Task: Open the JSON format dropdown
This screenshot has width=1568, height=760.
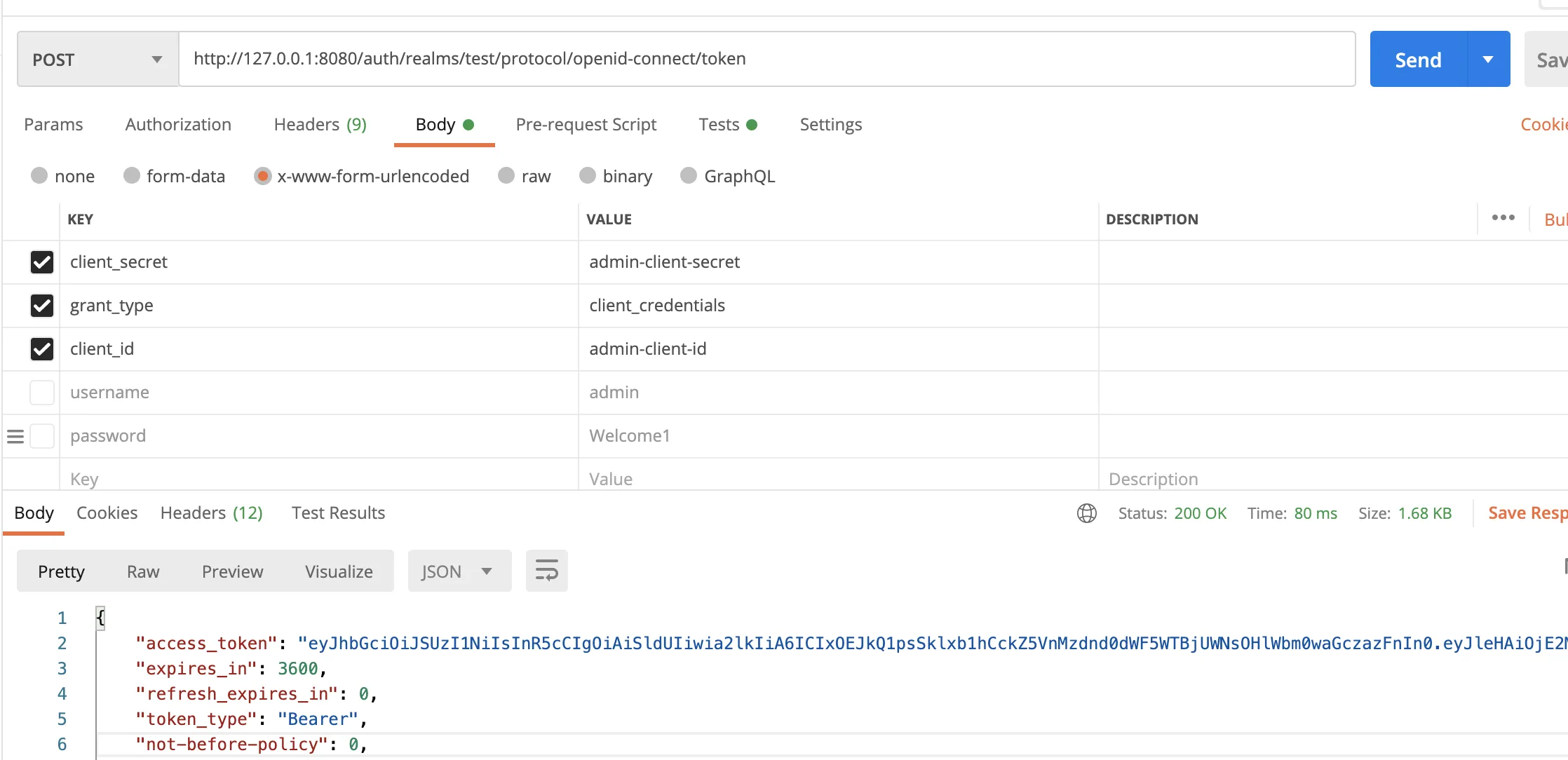Action: [x=459, y=571]
